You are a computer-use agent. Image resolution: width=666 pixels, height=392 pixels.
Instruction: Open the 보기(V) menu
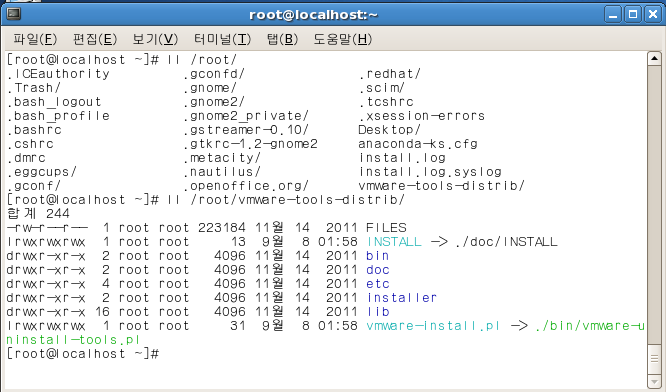155,39
